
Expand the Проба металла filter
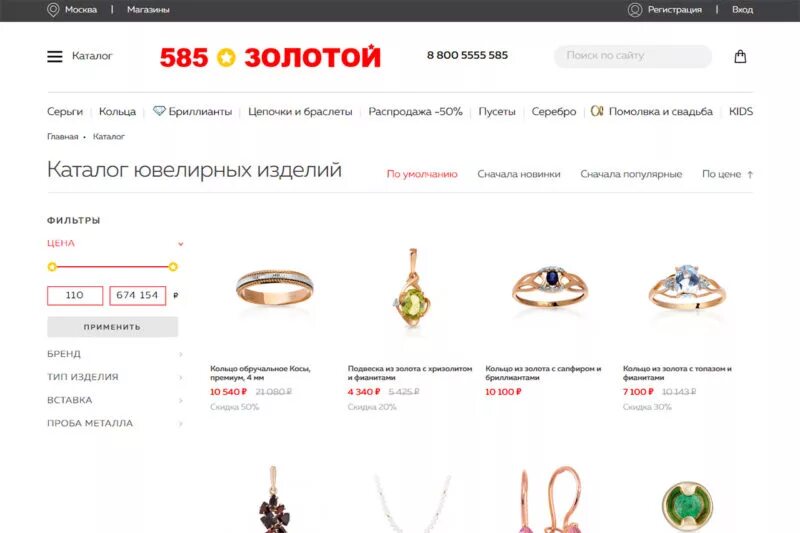point(181,423)
